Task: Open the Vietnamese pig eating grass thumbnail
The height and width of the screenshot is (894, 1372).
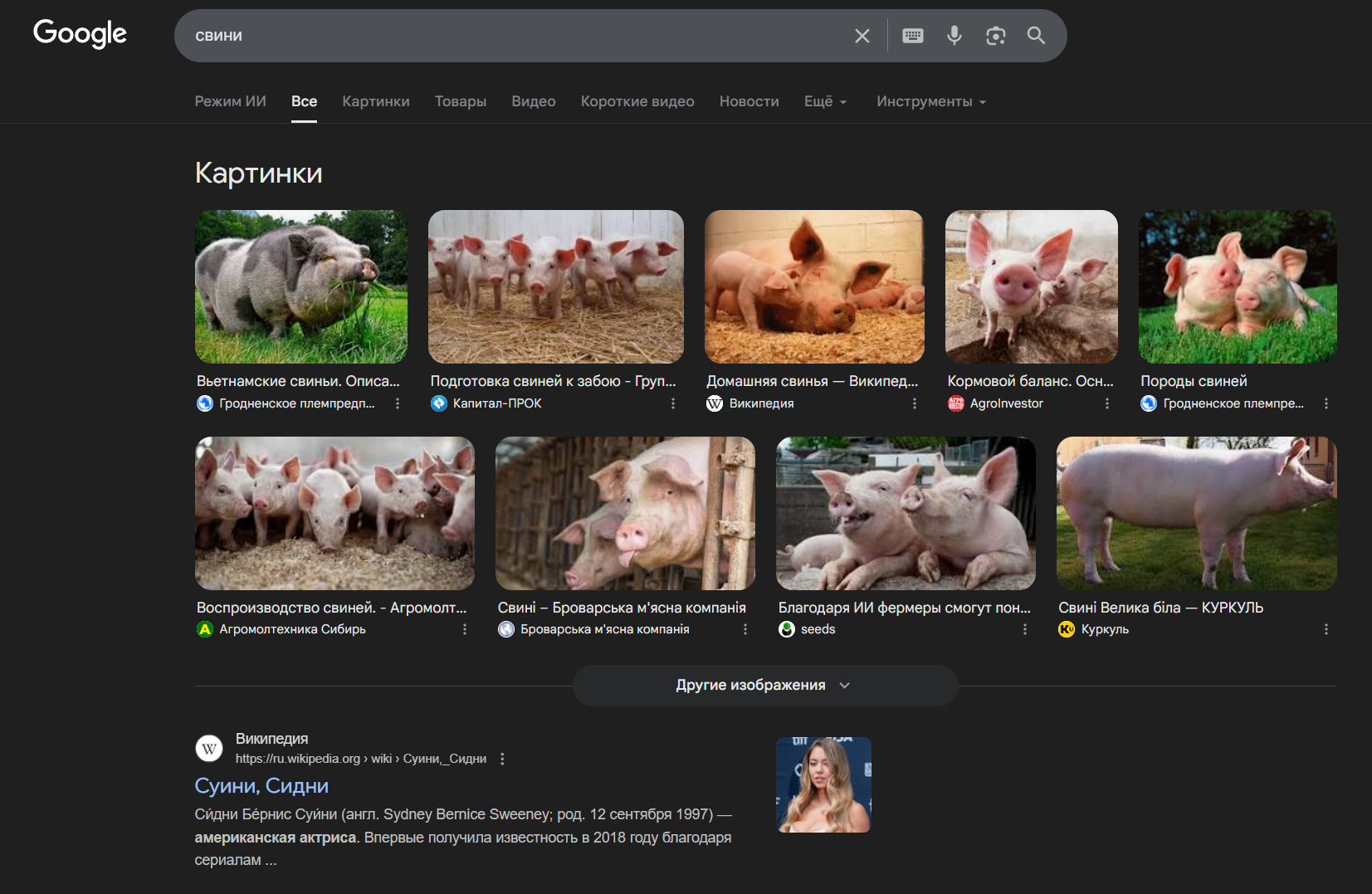Action: tap(300, 286)
